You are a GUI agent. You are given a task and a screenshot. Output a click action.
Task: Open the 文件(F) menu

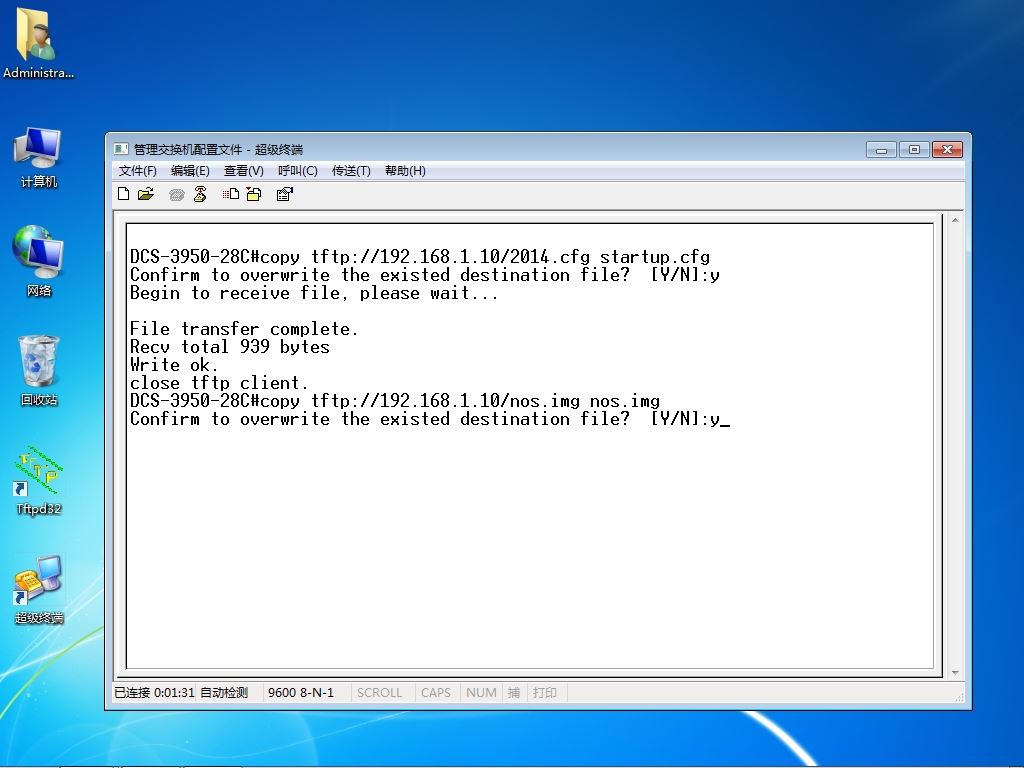click(x=138, y=171)
